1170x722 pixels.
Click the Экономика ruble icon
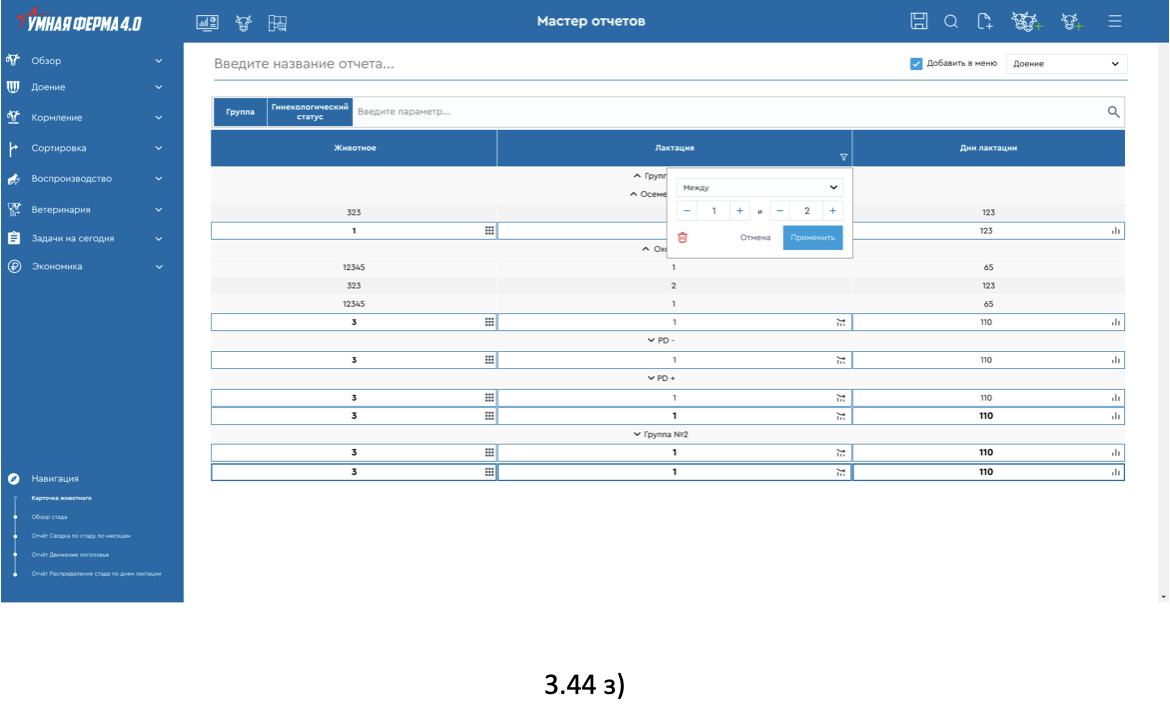click(x=13, y=266)
